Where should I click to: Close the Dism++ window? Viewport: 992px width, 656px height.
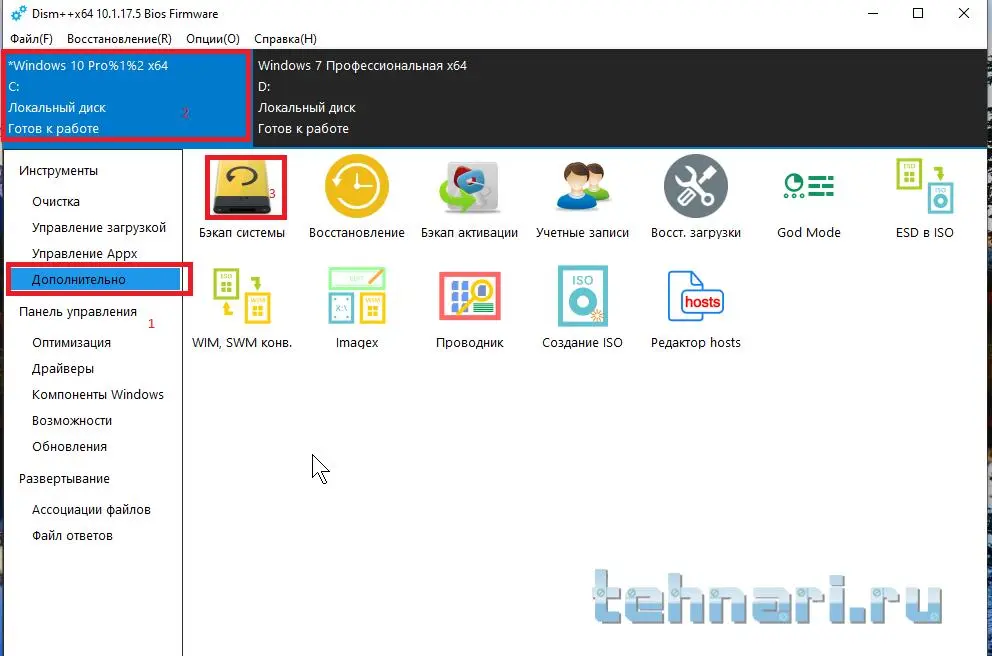pyautogui.click(x=964, y=13)
